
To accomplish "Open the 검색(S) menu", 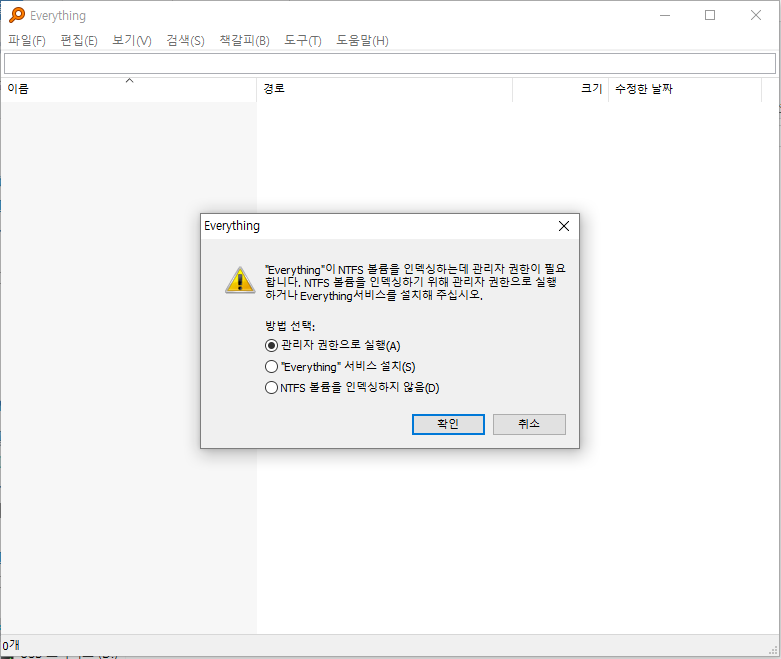I will 185,40.
